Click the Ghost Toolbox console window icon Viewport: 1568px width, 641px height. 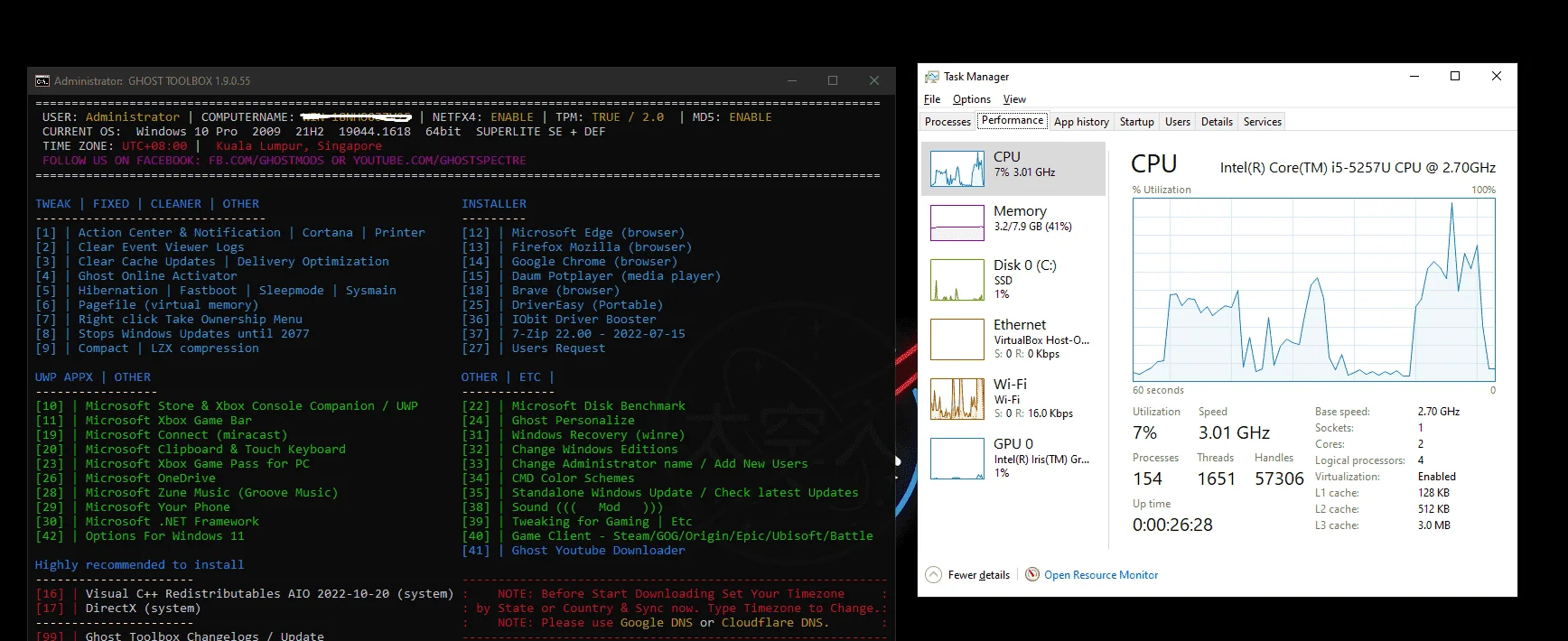tap(42, 81)
